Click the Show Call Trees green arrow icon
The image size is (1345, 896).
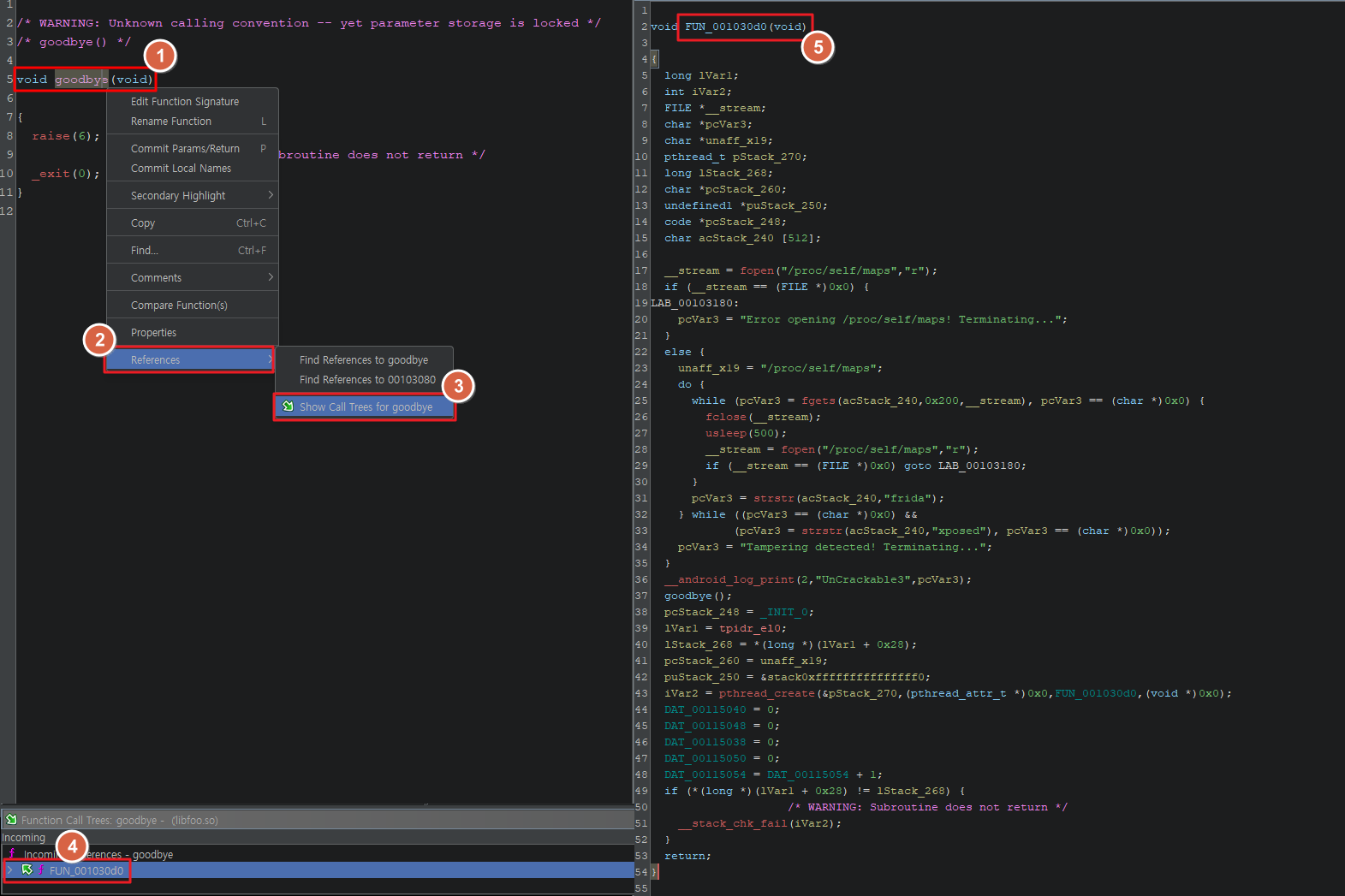tap(289, 406)
